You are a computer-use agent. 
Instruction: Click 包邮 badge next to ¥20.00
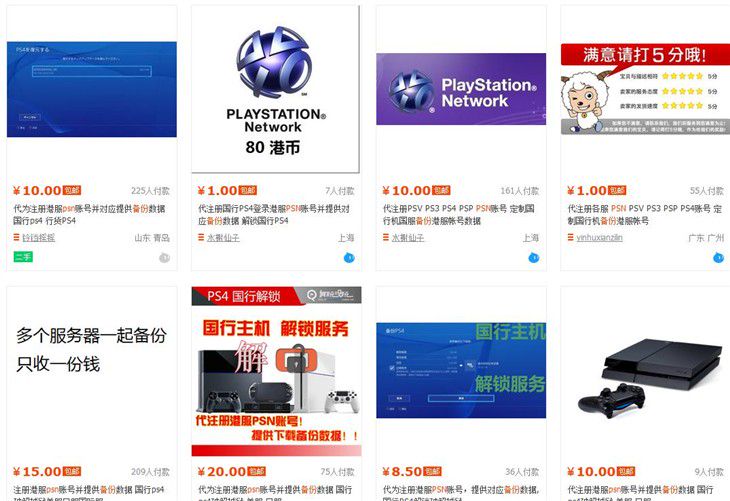click(257, 472)
